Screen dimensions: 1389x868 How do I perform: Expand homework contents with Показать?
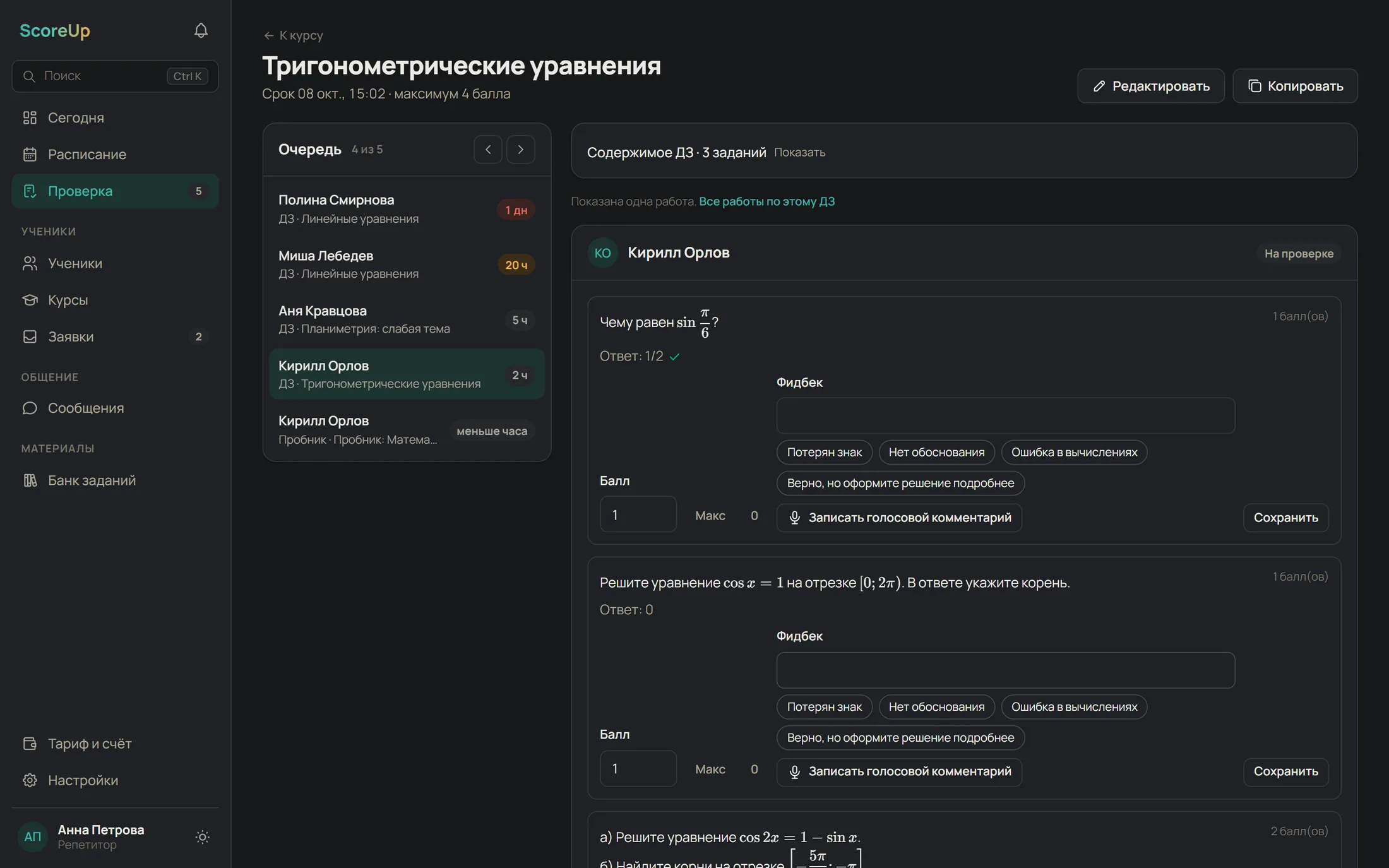[x=799, y=152]
